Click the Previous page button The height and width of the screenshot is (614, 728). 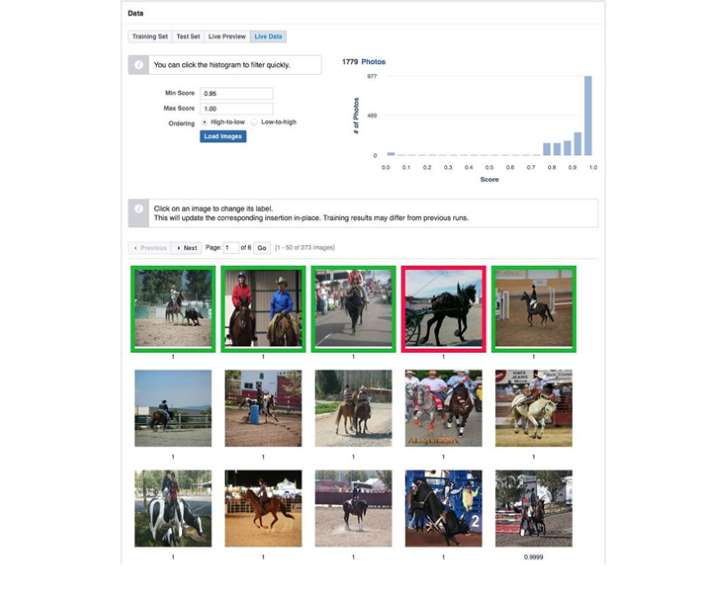point(149,247)
